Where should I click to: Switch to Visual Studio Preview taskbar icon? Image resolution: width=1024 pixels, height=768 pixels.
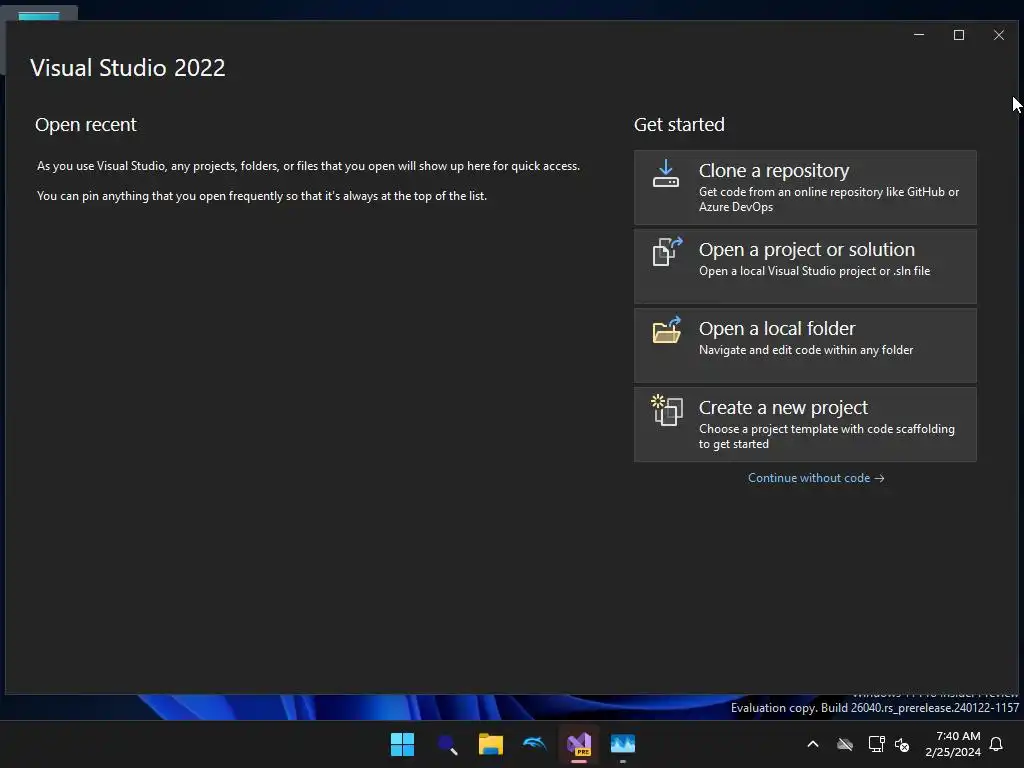tap(579, 744)
